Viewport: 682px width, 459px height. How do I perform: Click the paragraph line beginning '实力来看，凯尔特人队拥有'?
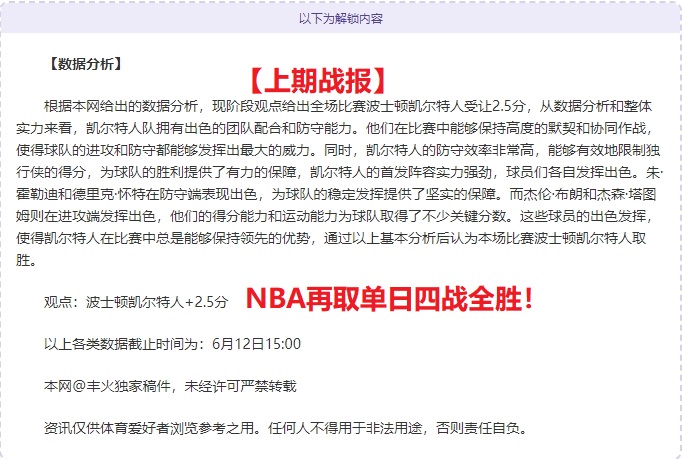(x=335, y=128)
